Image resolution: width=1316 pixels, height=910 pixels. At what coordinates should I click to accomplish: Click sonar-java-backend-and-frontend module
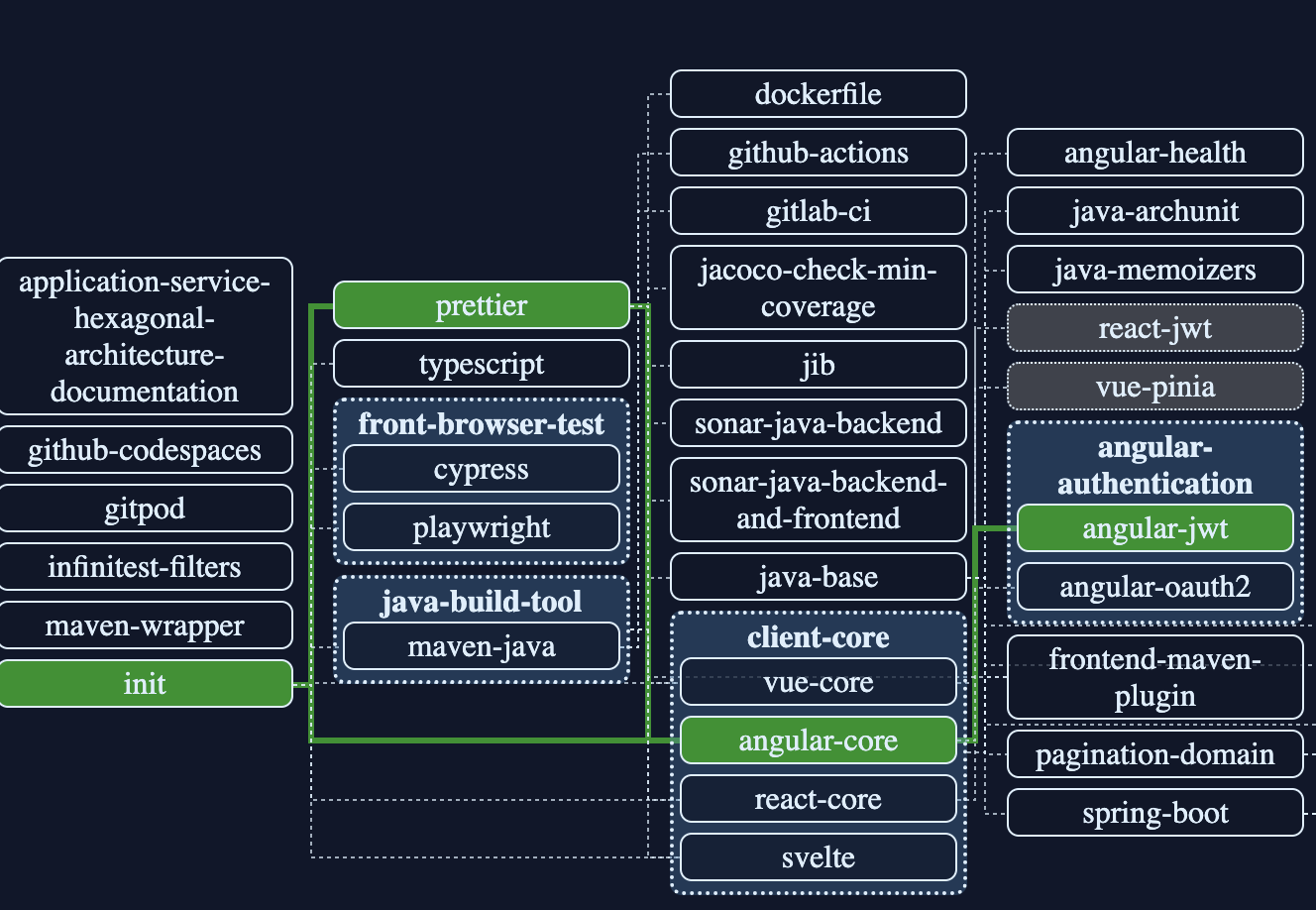pyautogui.click(x=818, y=500)
